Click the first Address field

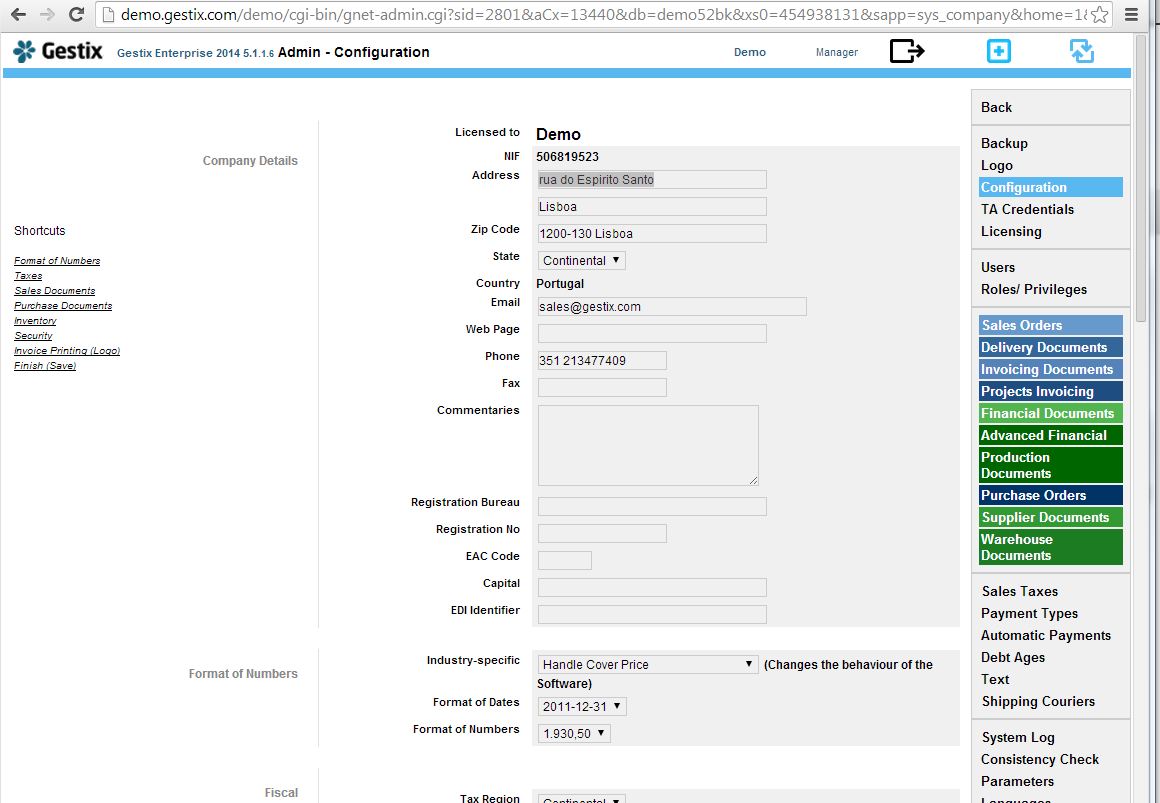(x=652, y=179)
